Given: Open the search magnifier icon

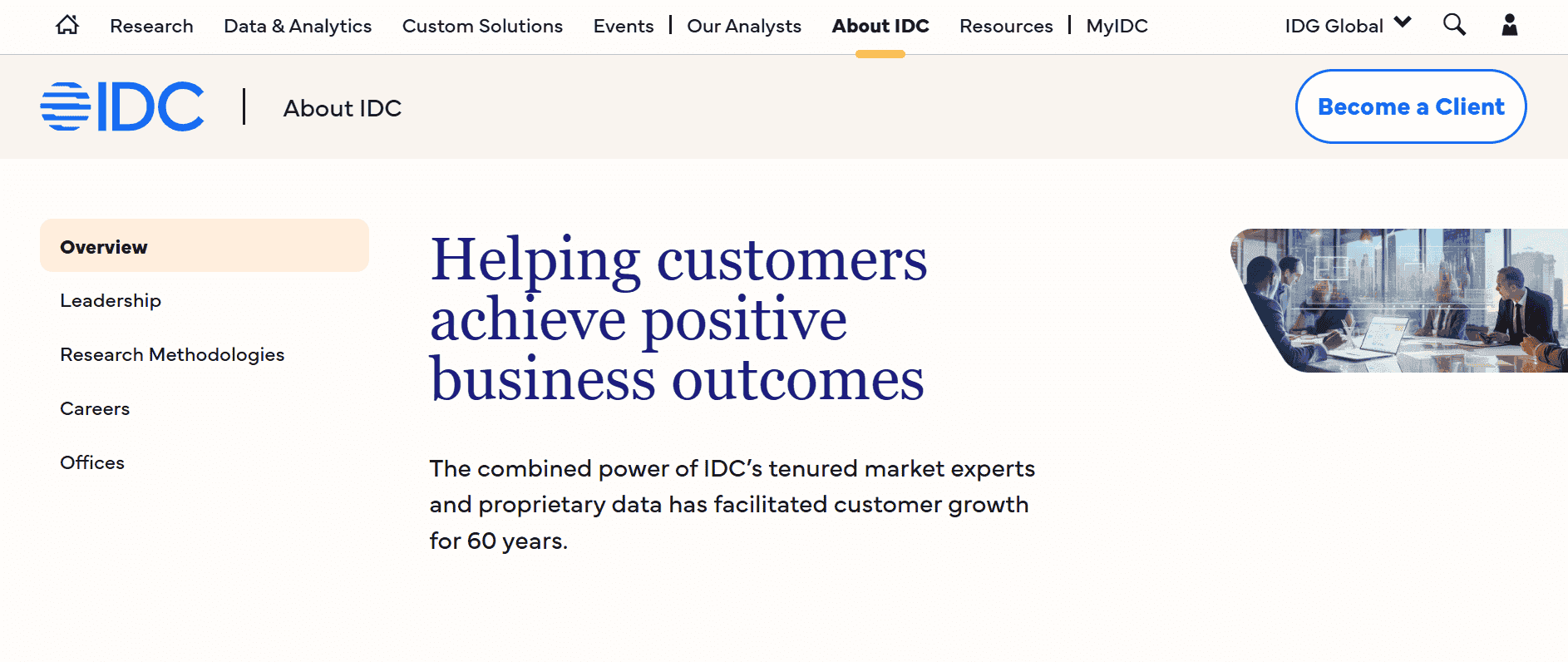Looking at the screenshot, I should coord(1454,25).
